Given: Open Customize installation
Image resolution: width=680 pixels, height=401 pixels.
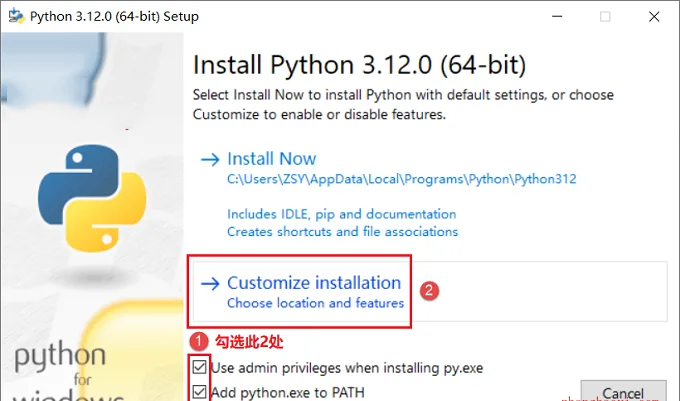Looking at the screenshot, I should [x=314, y=283].
